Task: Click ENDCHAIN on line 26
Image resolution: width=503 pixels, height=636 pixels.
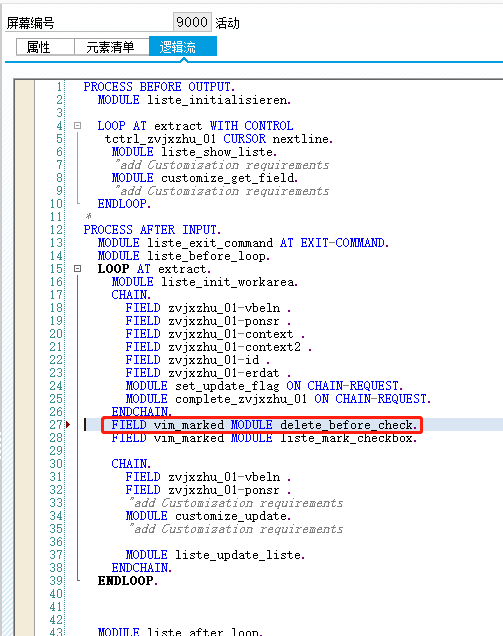Action: coord(142,412)
